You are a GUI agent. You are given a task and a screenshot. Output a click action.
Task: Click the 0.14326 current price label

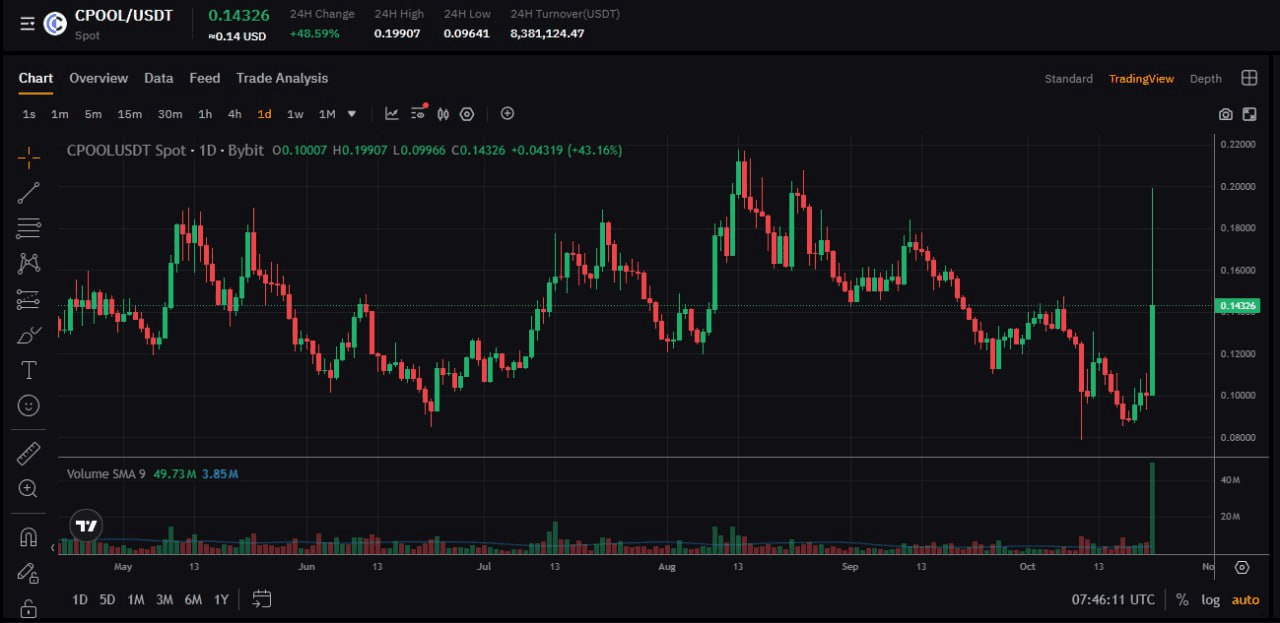coord(1238,306)
